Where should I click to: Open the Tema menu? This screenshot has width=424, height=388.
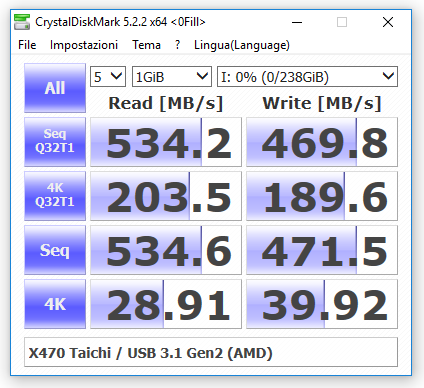[x=146, y=45]
